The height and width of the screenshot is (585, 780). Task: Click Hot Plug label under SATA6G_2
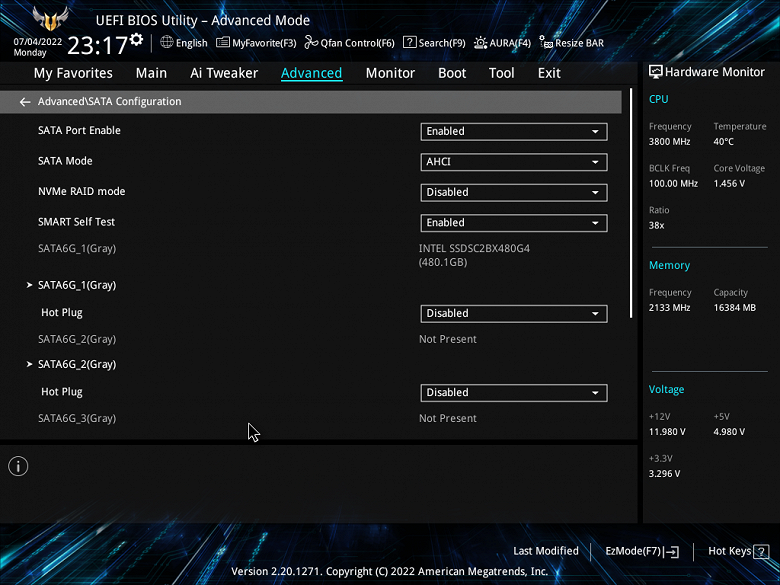(x=62, y=391)
